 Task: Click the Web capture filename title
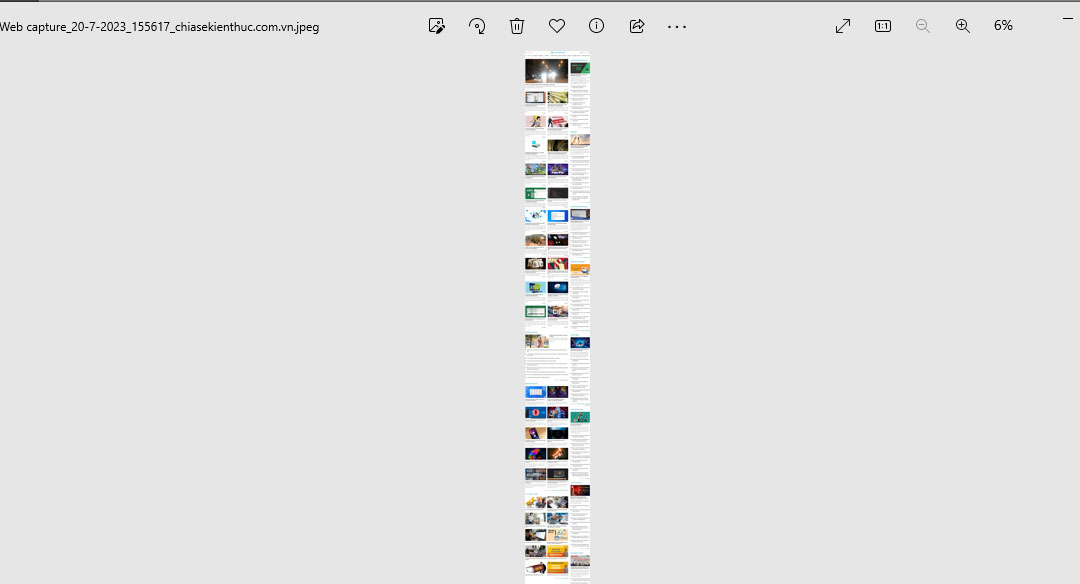click(160, 27)
